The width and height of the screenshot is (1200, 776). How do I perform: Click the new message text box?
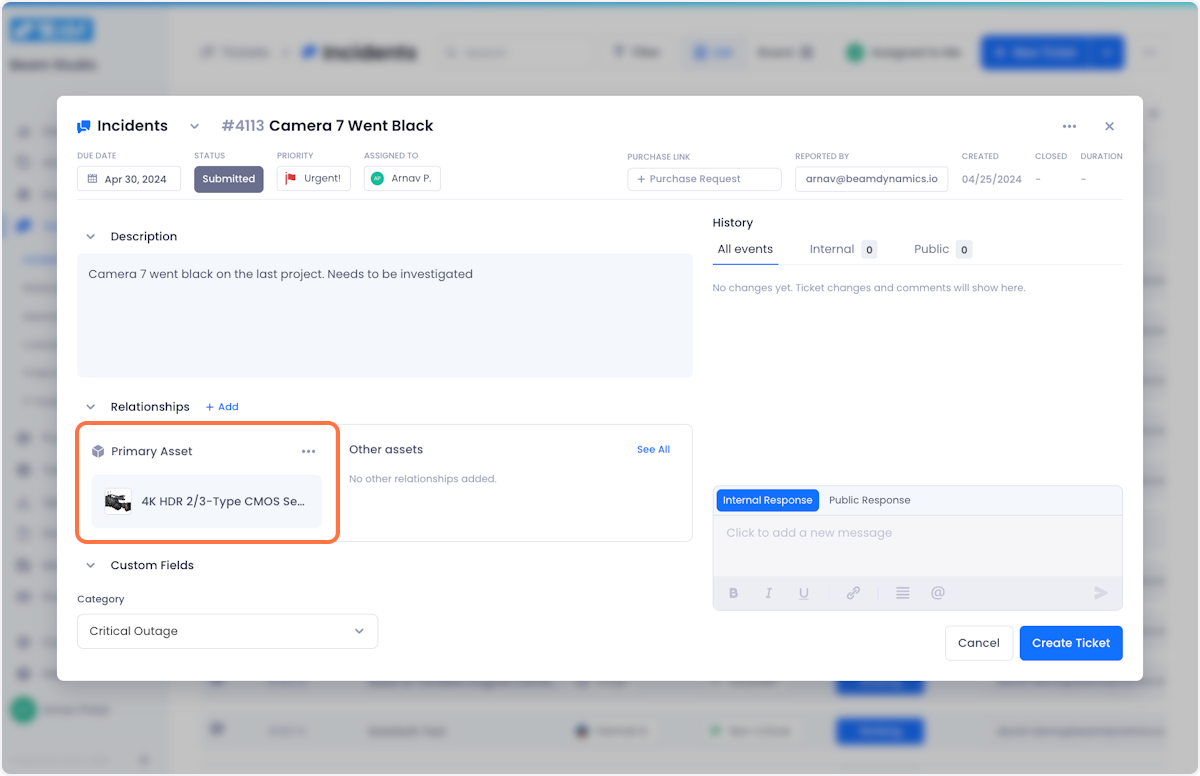point(918,545)
